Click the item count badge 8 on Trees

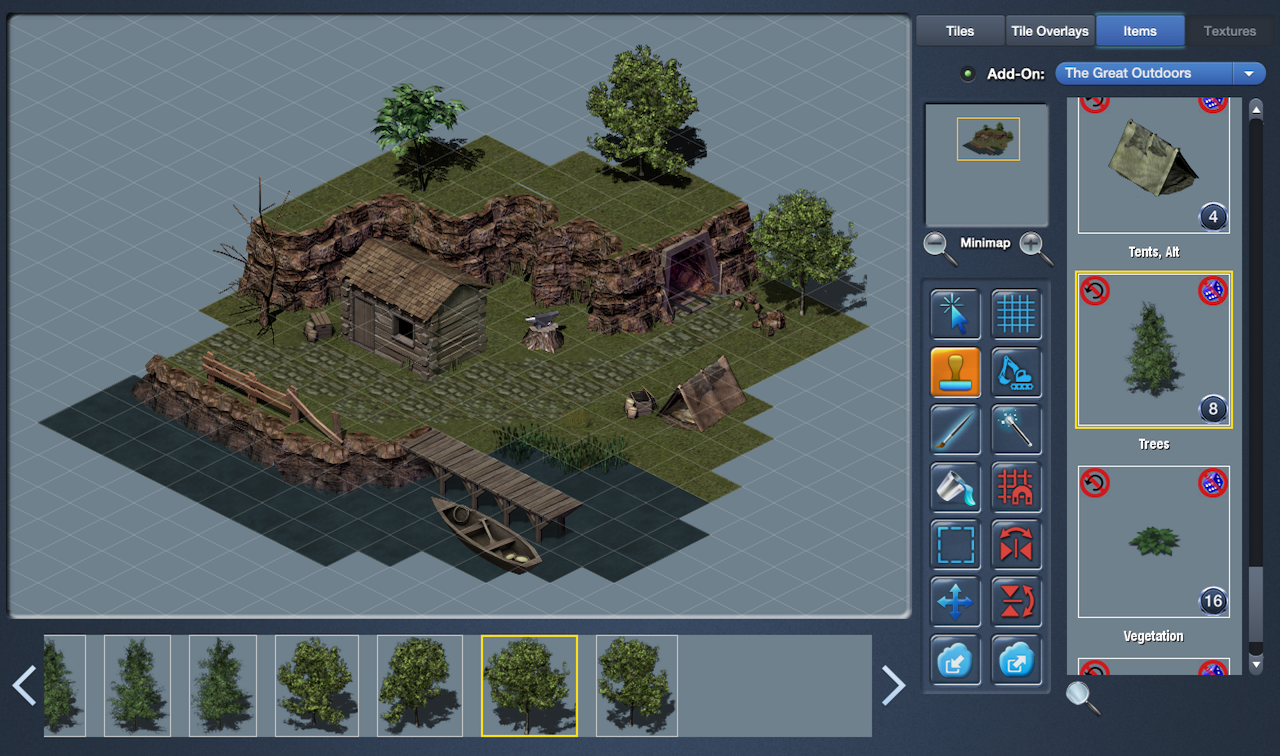(1212, 409)
